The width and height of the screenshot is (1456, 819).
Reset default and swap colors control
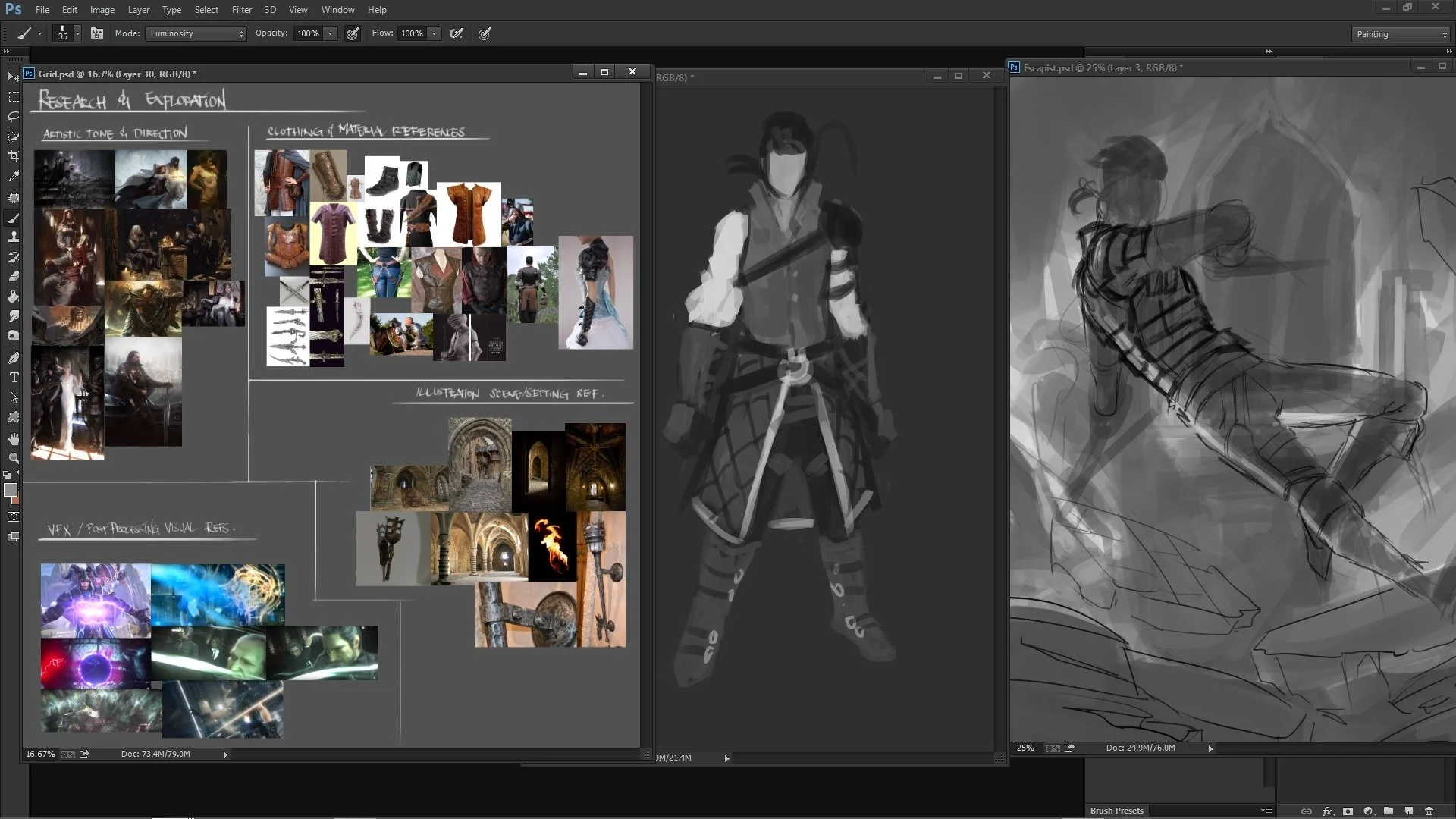pos(7,475)
